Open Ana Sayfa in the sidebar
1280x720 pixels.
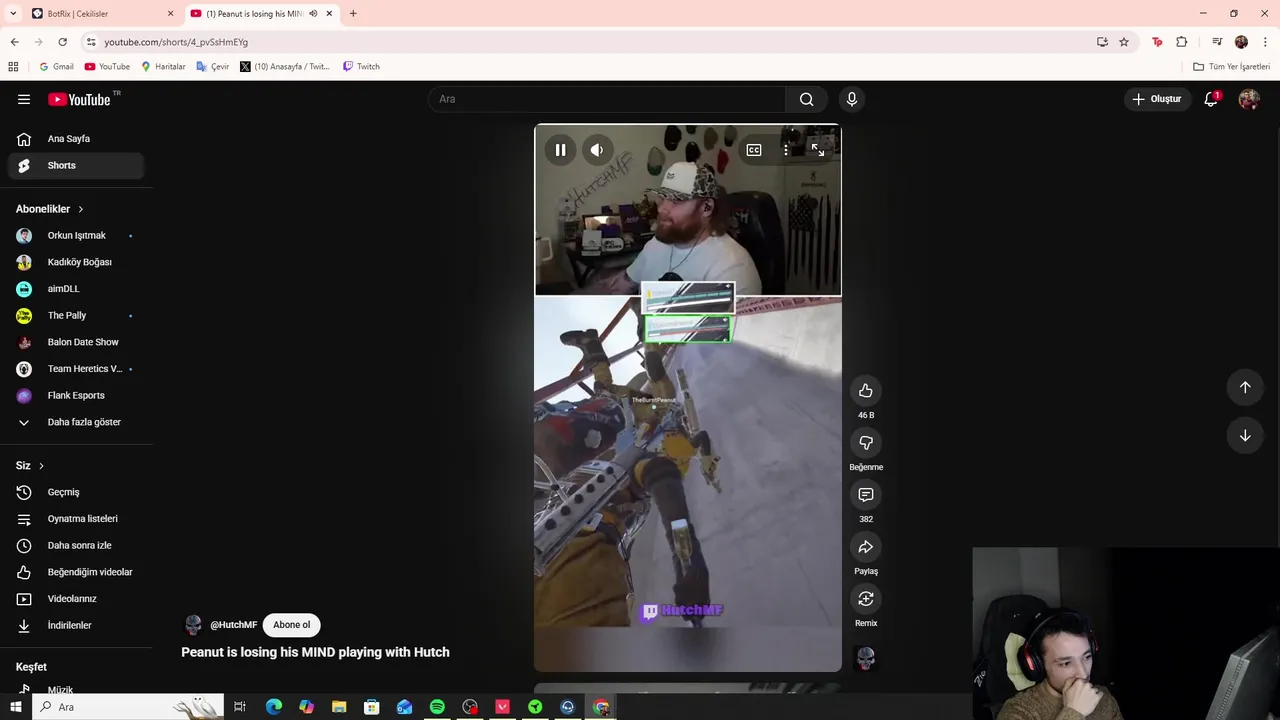tap(76, 139)
